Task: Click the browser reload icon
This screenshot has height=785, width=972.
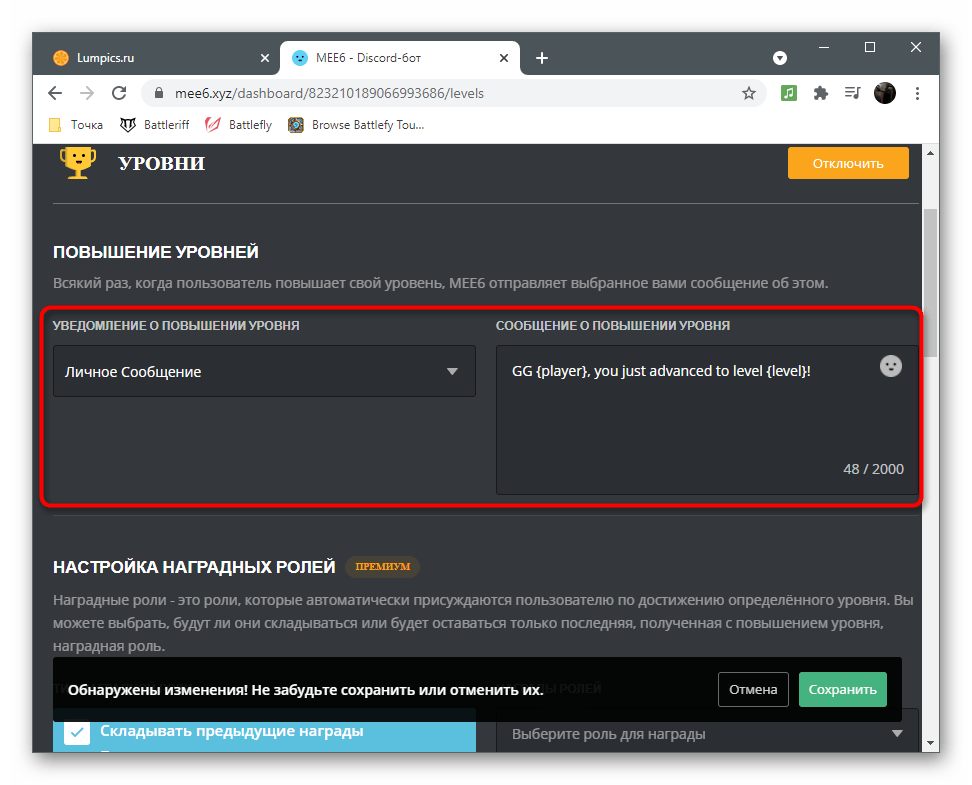Action: (x=119, y=93)
